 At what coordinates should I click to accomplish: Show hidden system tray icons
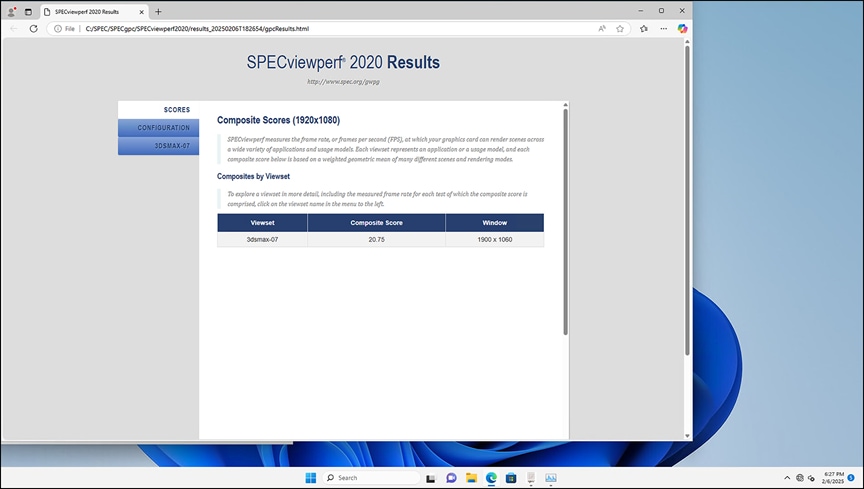click(787, 478)
